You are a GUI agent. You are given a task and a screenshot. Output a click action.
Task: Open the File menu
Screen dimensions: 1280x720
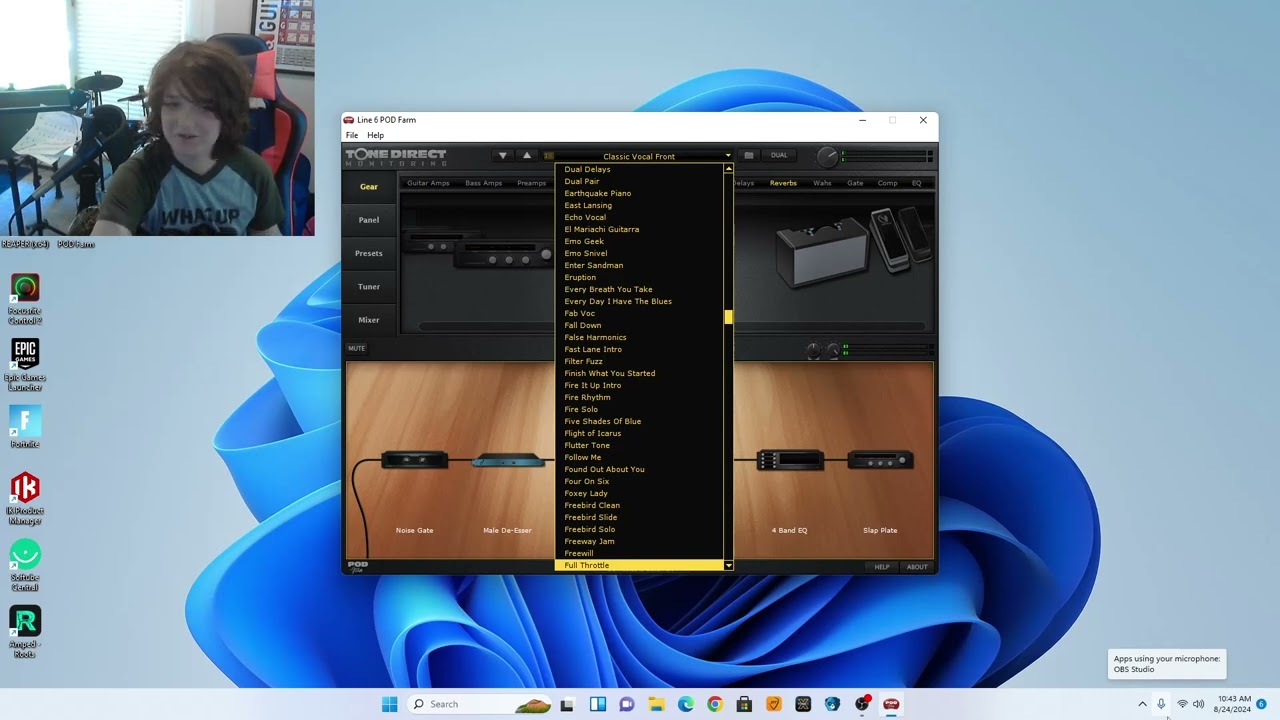[x=352, y=135]
